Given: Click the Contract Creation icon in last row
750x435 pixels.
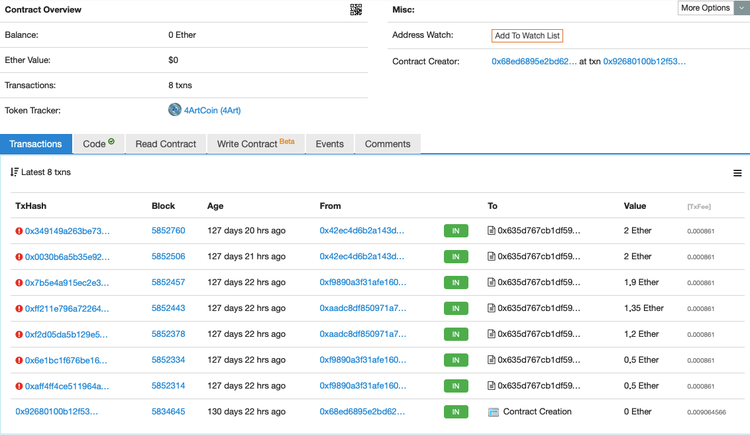Looking at the screenshot, I should coord(493,412).
